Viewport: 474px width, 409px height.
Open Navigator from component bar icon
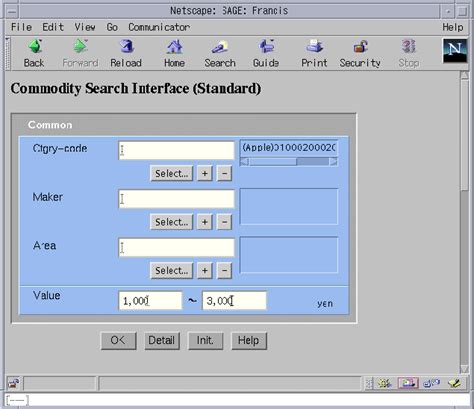[x=384, y=384]
